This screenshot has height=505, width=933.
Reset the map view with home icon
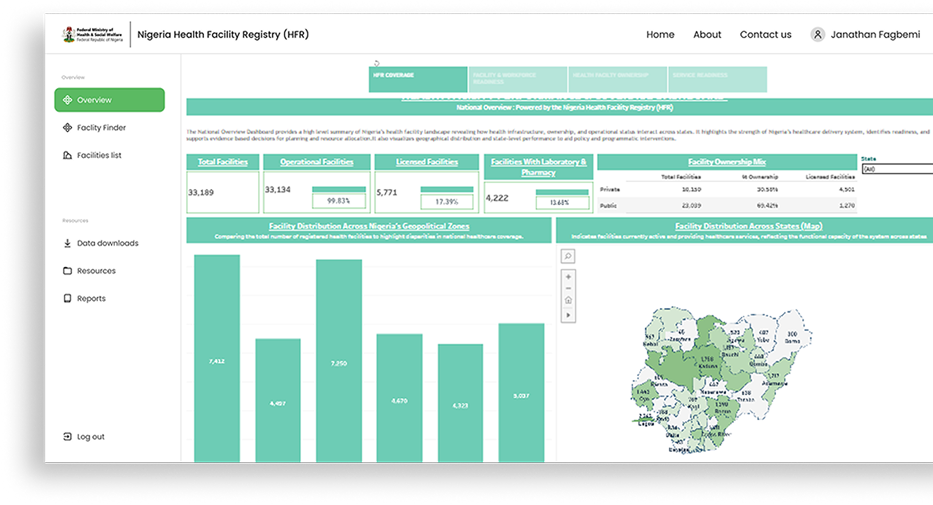coord(568,300)
